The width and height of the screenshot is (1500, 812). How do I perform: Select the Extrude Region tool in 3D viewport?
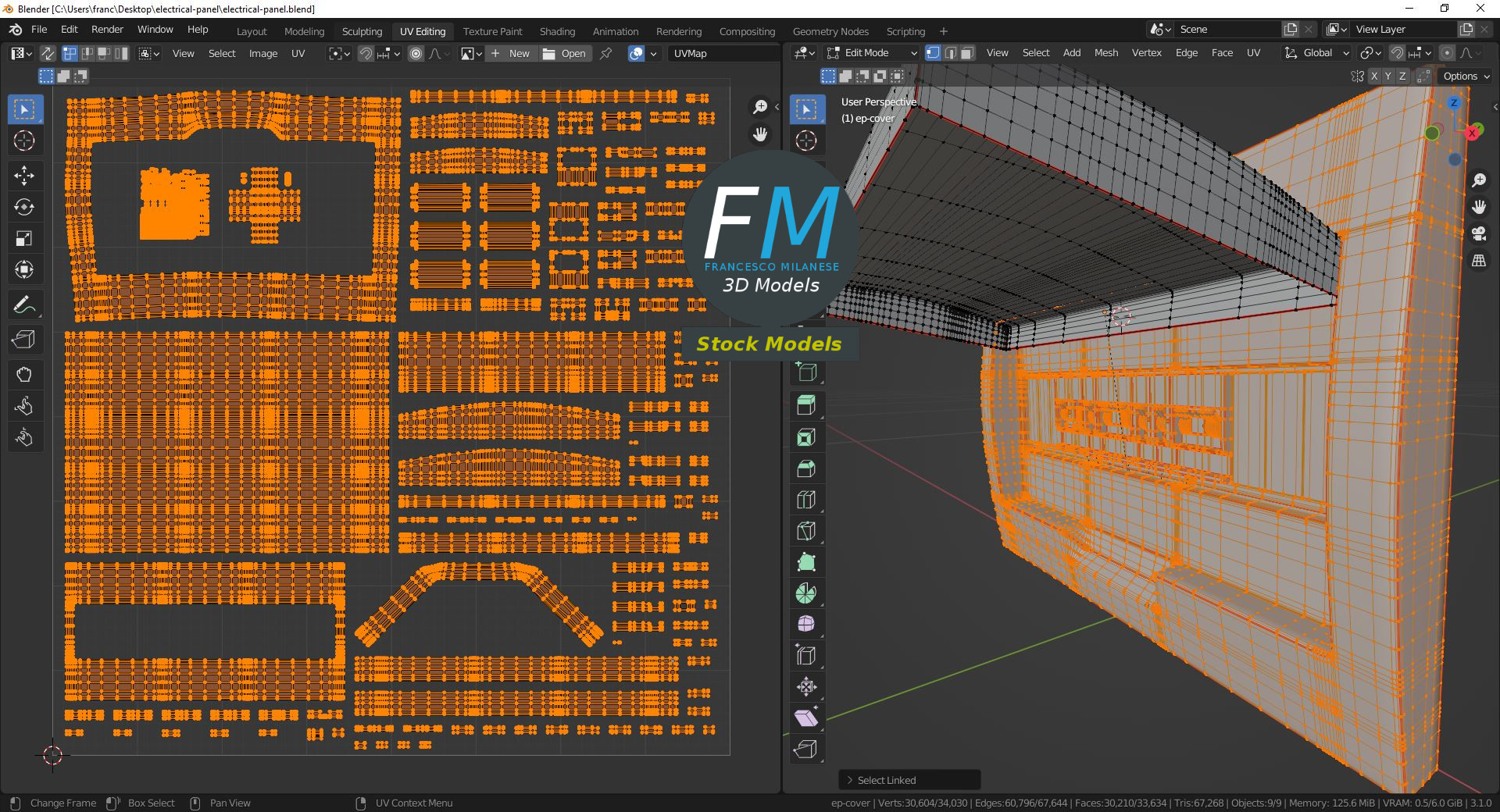(x=806, y=405)
